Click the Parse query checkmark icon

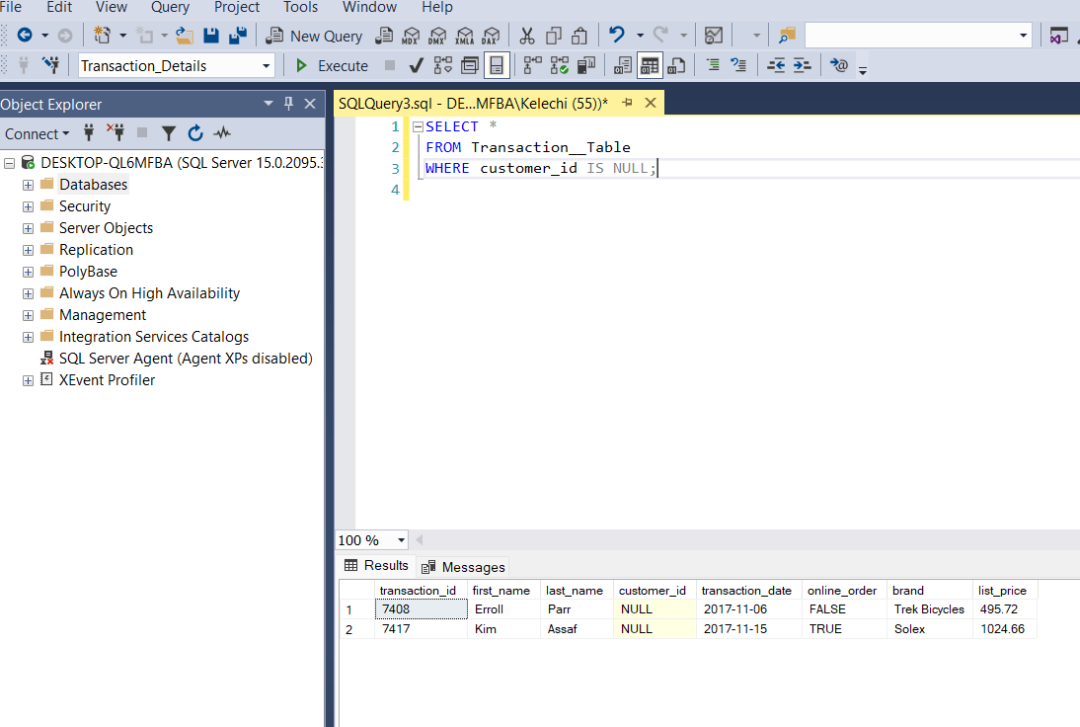pos(415,66)
